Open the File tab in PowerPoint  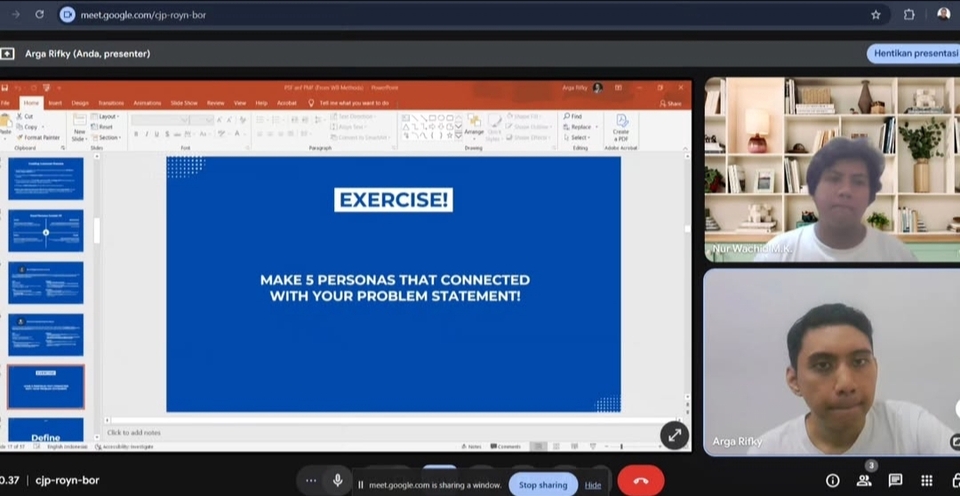click(x=5, y=103)
